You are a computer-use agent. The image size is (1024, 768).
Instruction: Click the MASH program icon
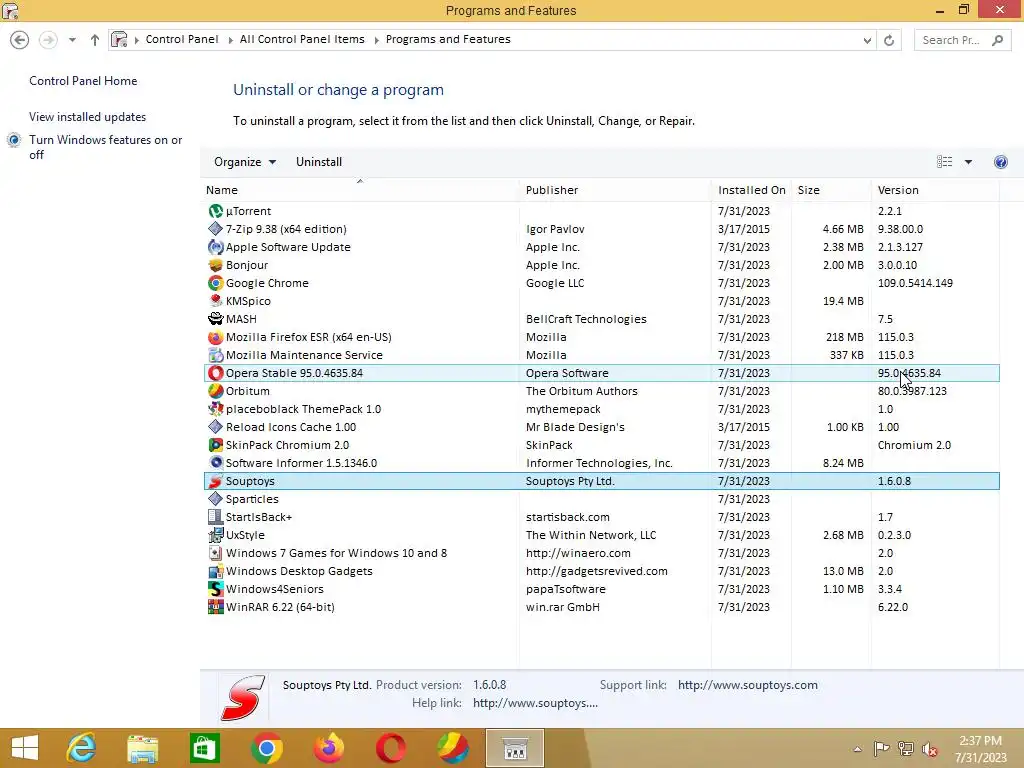click(x=216, y=319)
